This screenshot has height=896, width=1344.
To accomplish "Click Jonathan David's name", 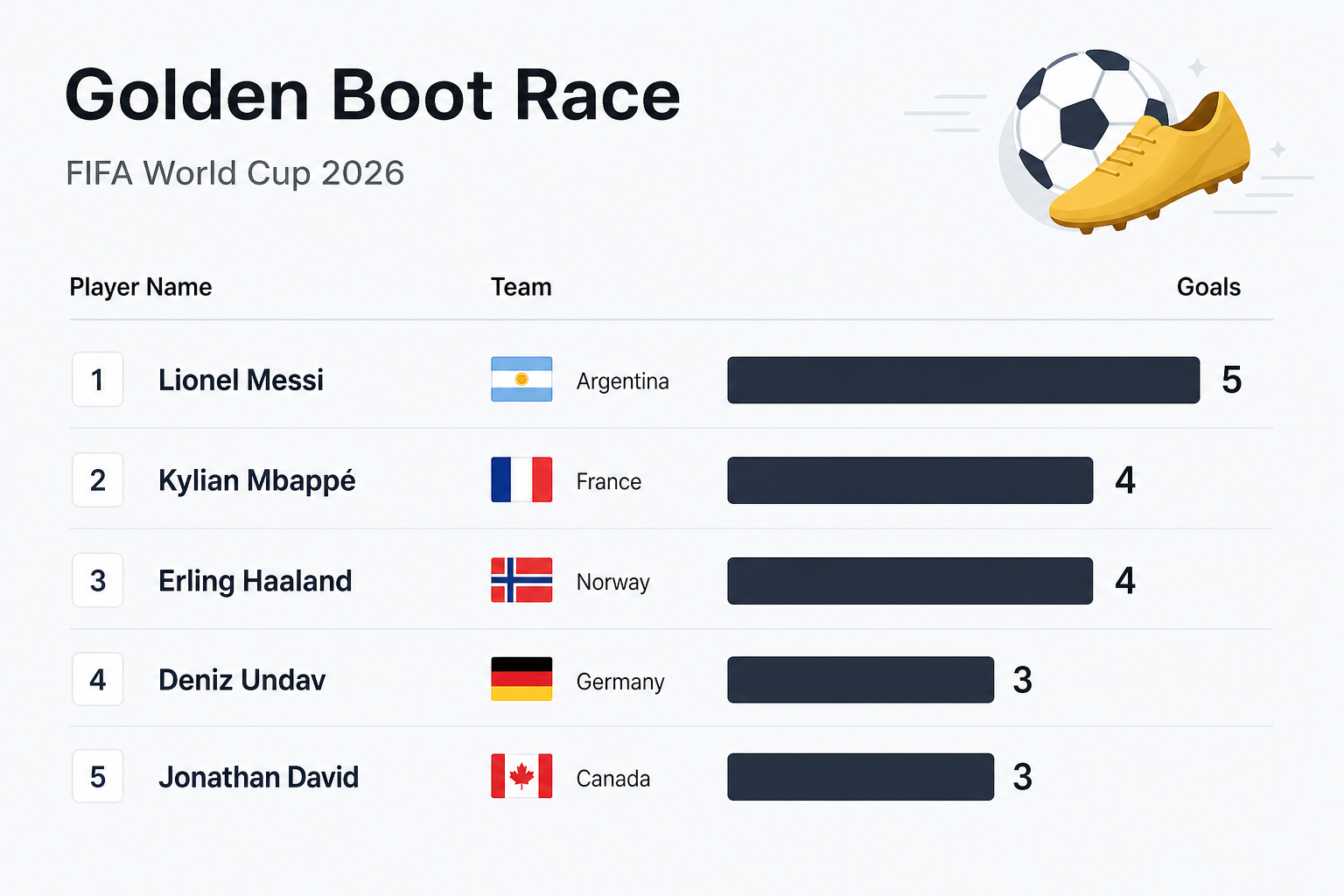I will click(x=258, y=777).
